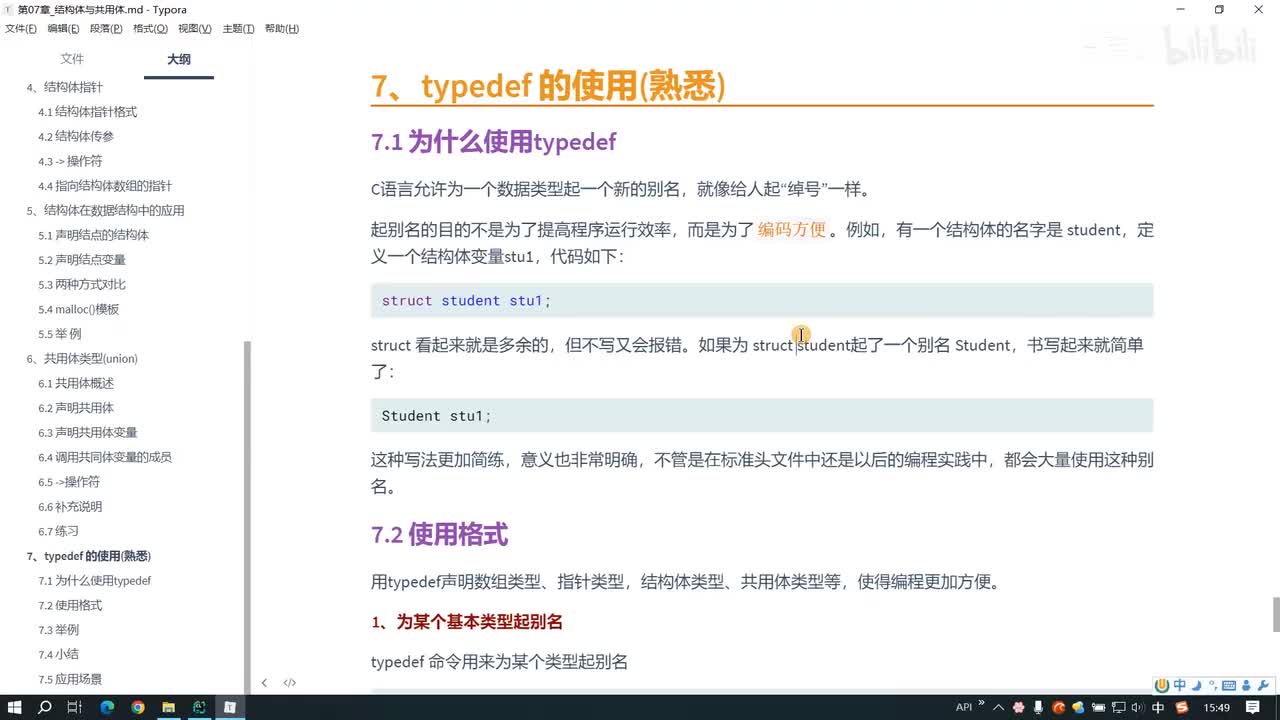
Task: Launch Microsoft Edge from taskbar
Action: 107,707
